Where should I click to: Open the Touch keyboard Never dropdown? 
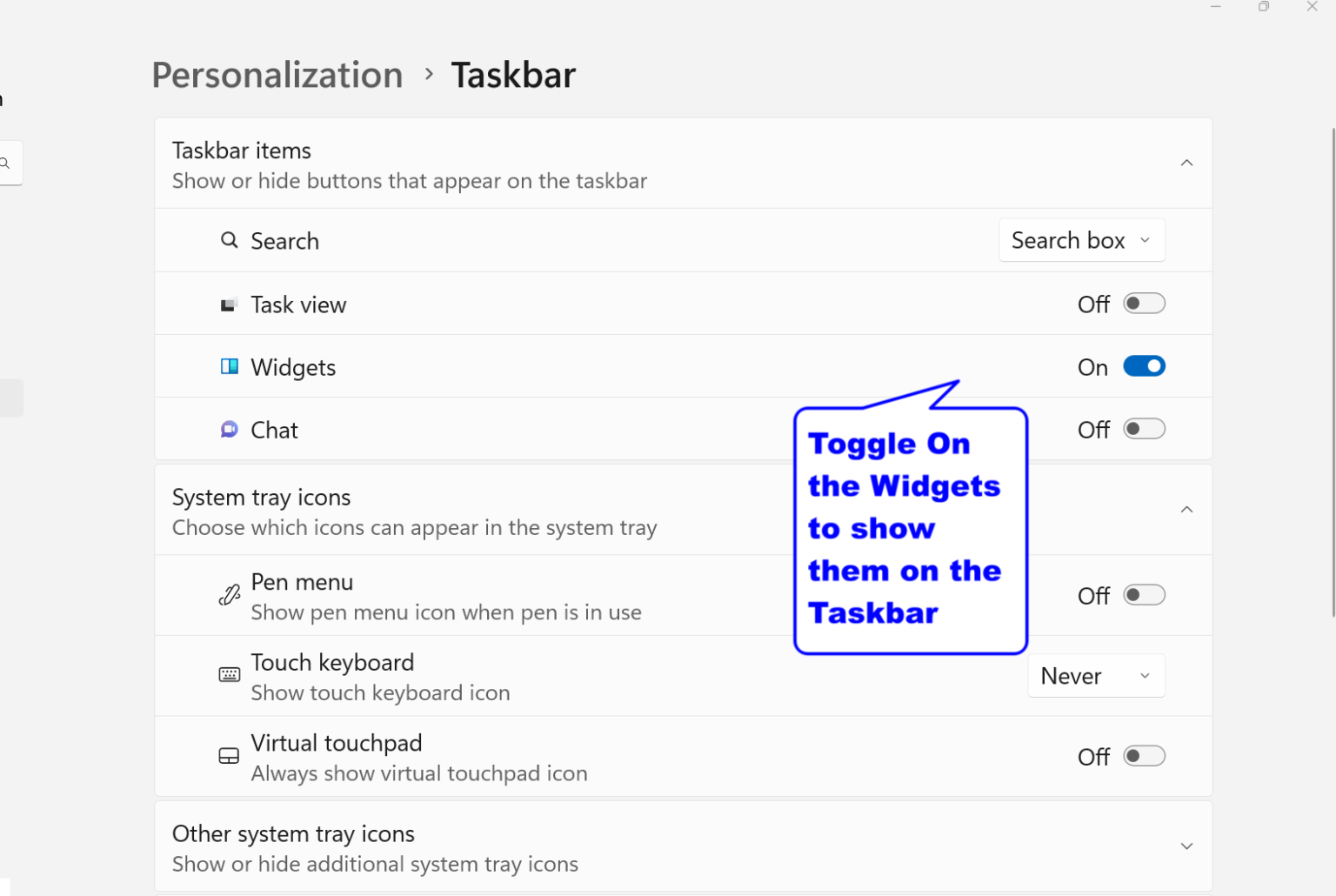tap(1096, 675)
